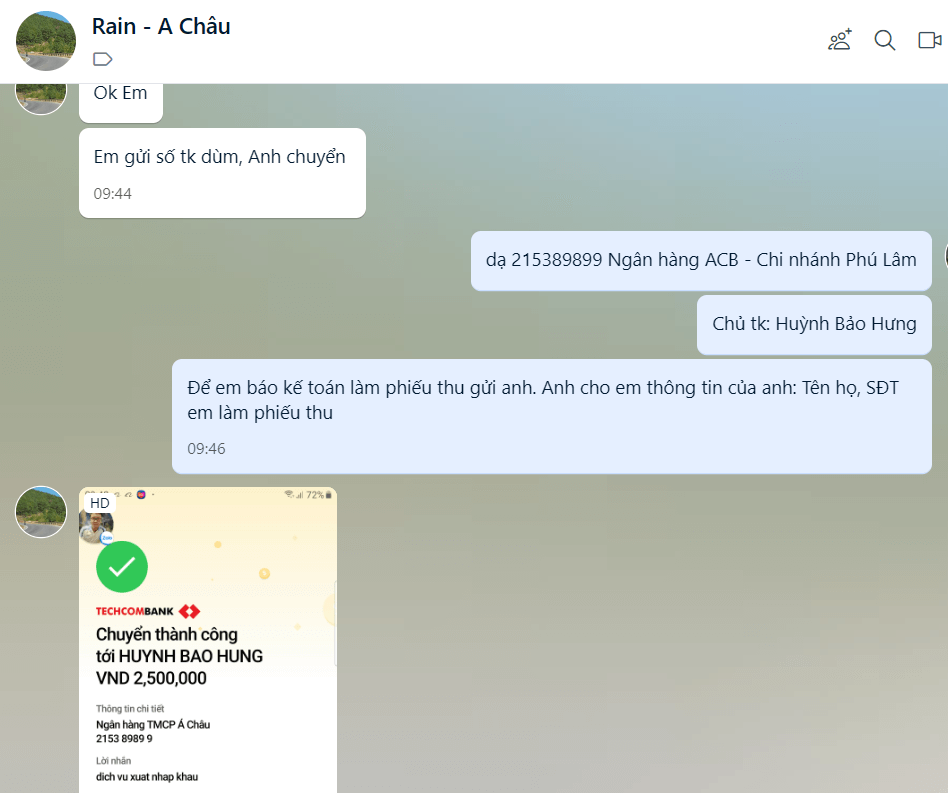
Task: Open the contact avatar in chat header
Action: coord(46,41)
